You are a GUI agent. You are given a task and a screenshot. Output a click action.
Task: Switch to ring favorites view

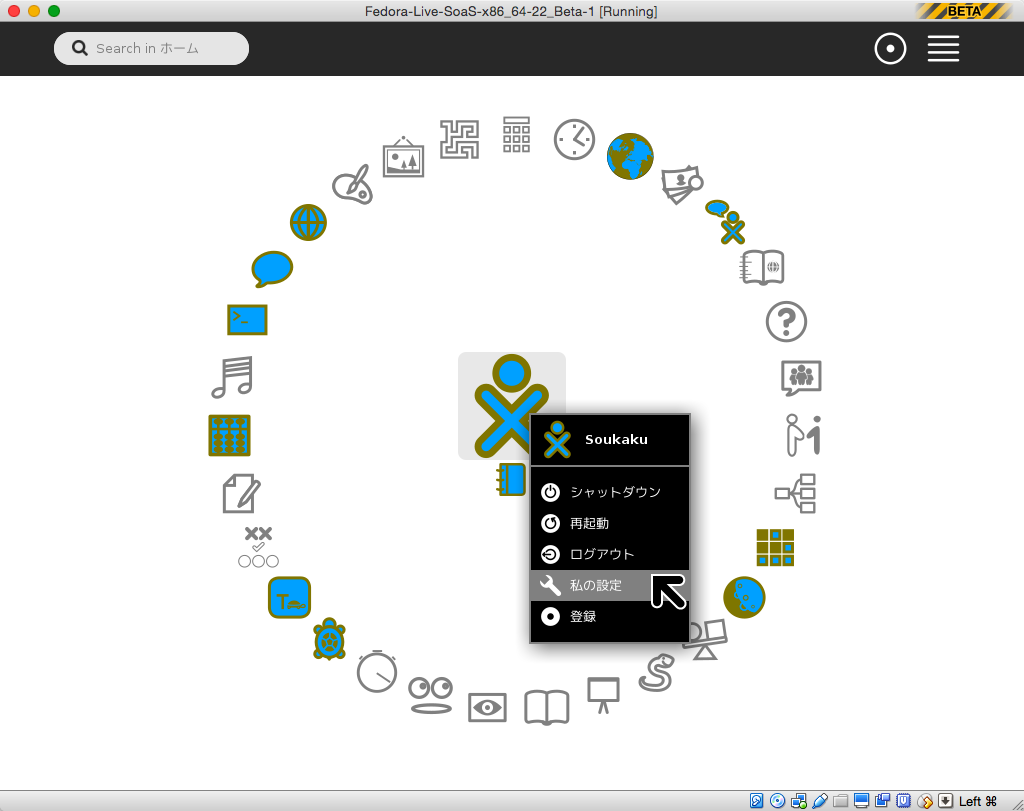pyautogui.click(x=890, y=49)
